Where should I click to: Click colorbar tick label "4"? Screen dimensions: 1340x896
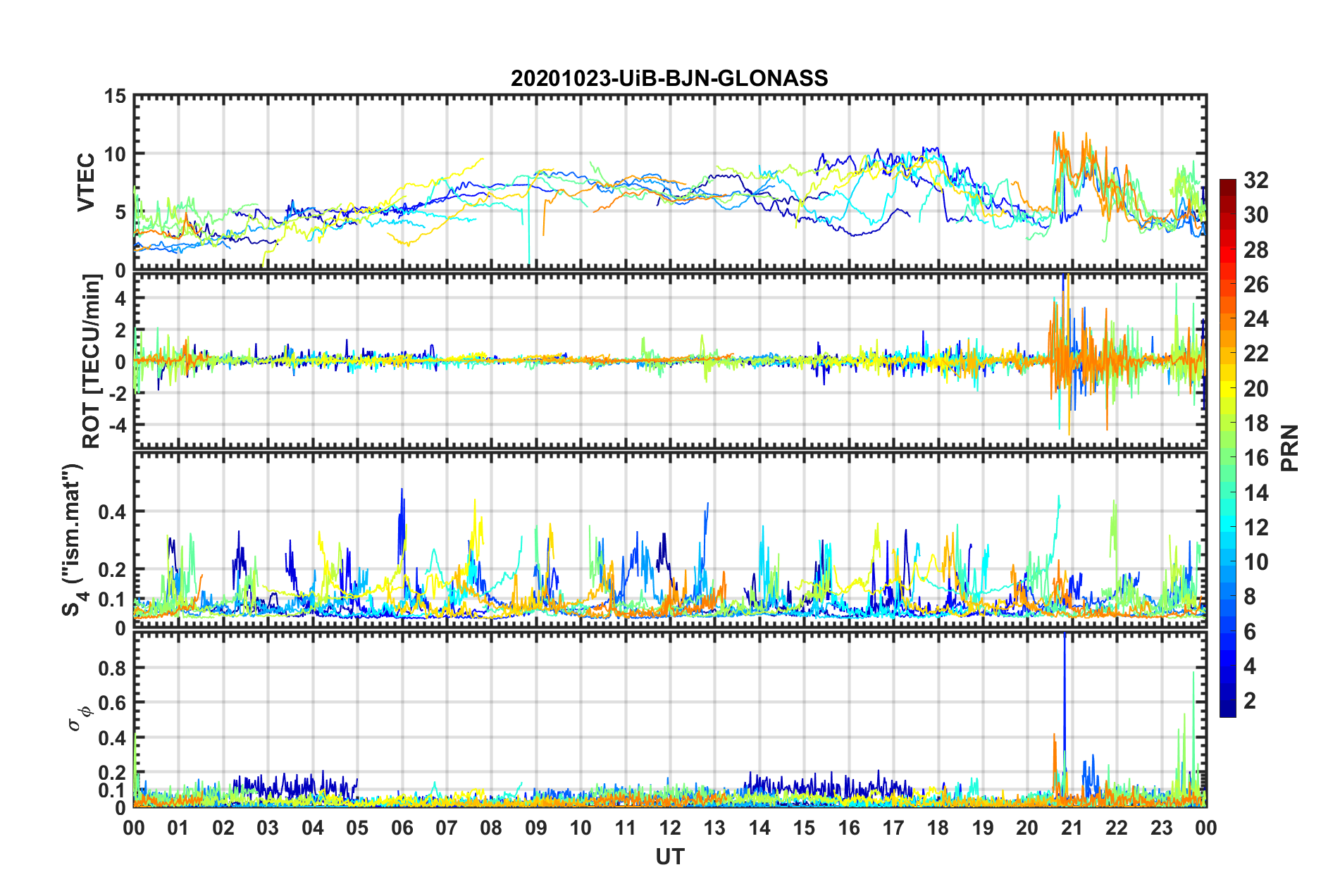[1250, 666]
